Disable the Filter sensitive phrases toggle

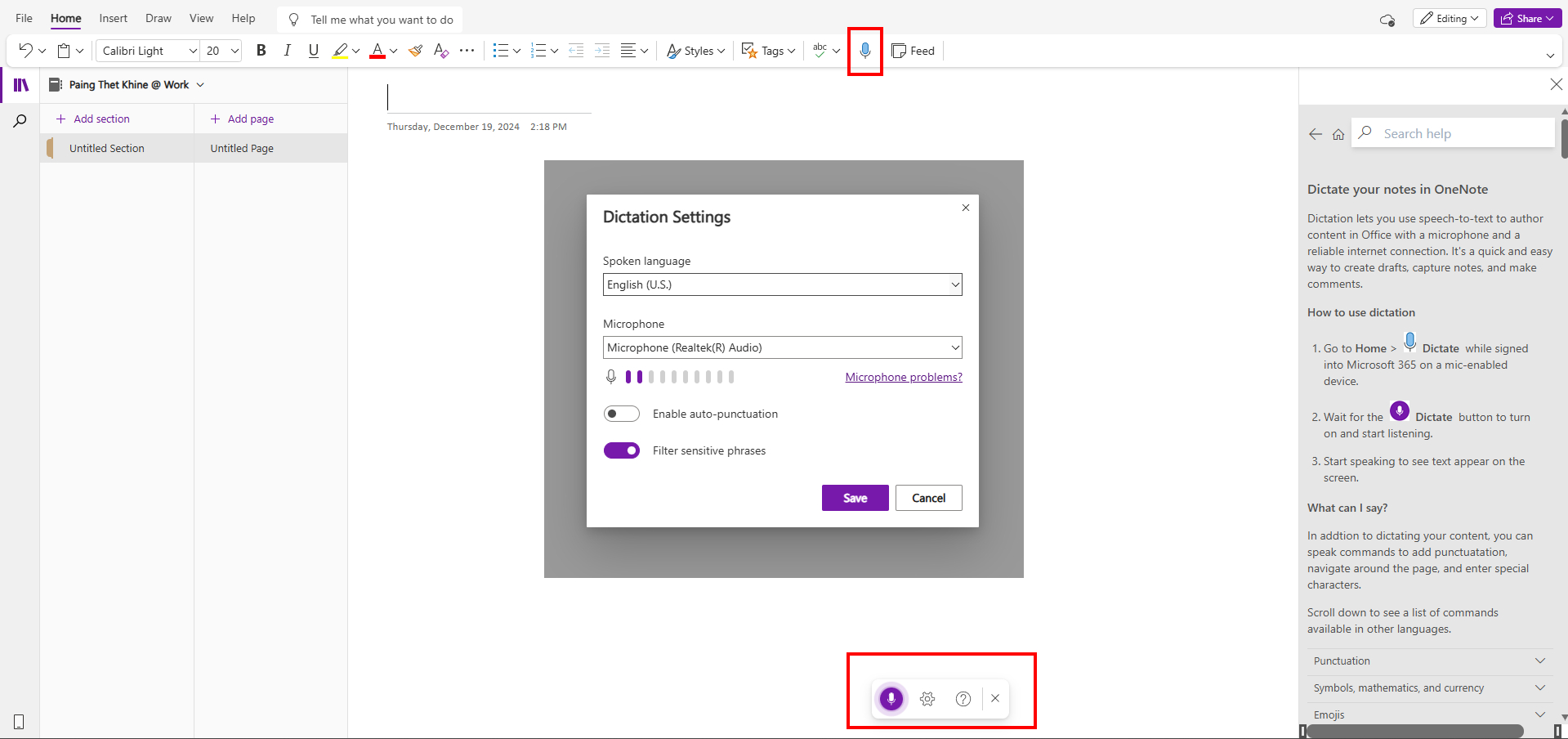622,450
